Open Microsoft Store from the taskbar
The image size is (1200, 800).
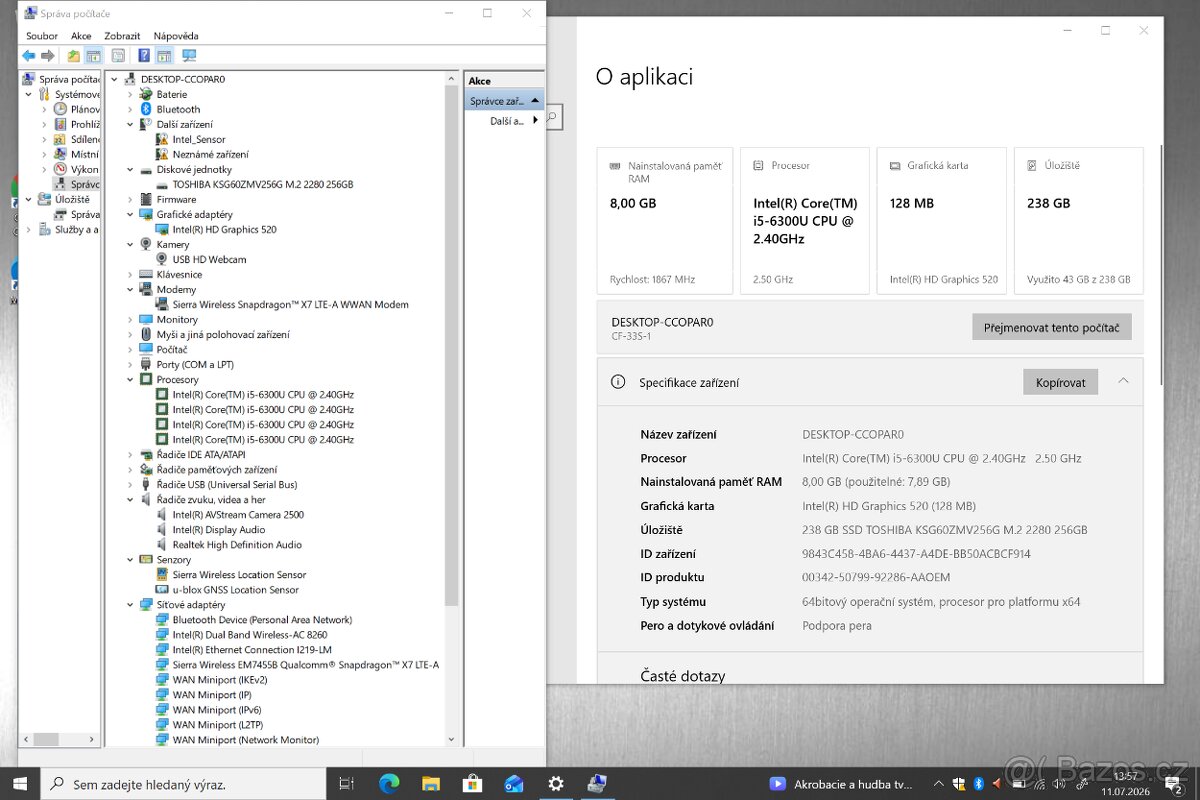pyautogui.click(x=473, y=784)
